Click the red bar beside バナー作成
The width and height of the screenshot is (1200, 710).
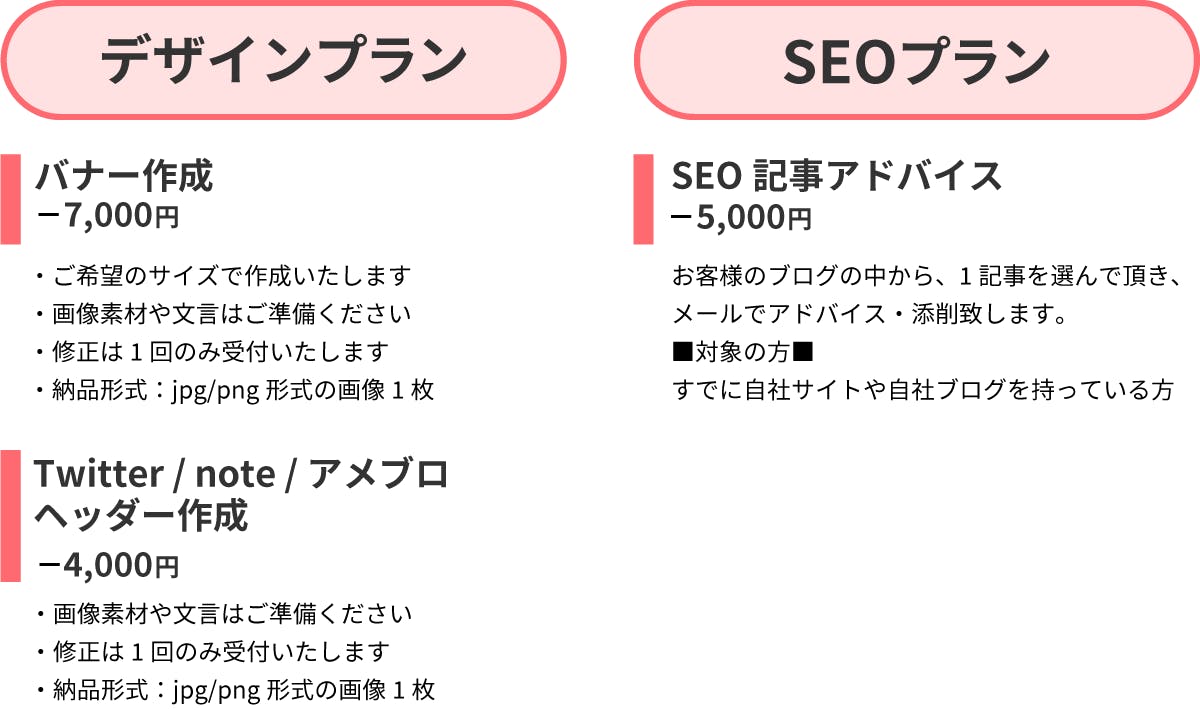tap(10, 199)
